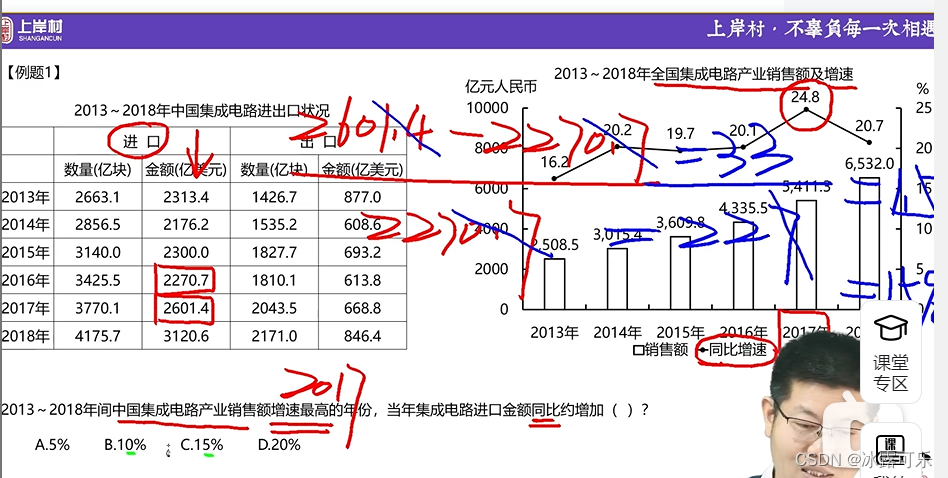Click the 20.7 growth rate data label
The width and height of the screenshot is (948, 478).
869,126
